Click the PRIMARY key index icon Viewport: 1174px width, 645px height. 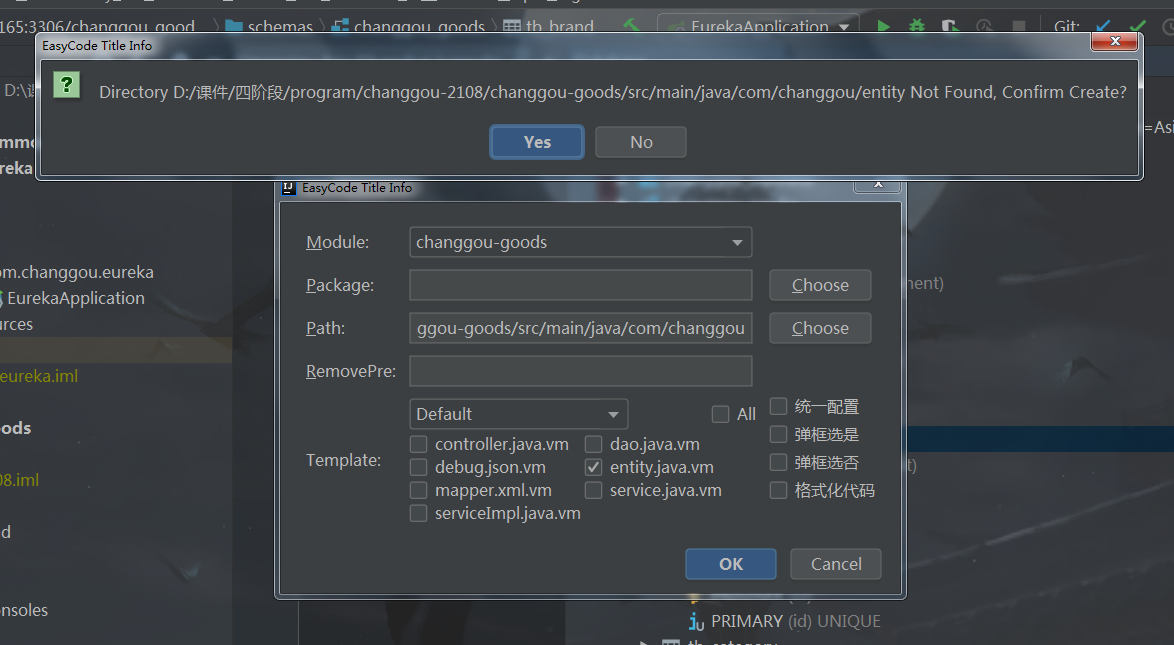[x=697, y=621]
